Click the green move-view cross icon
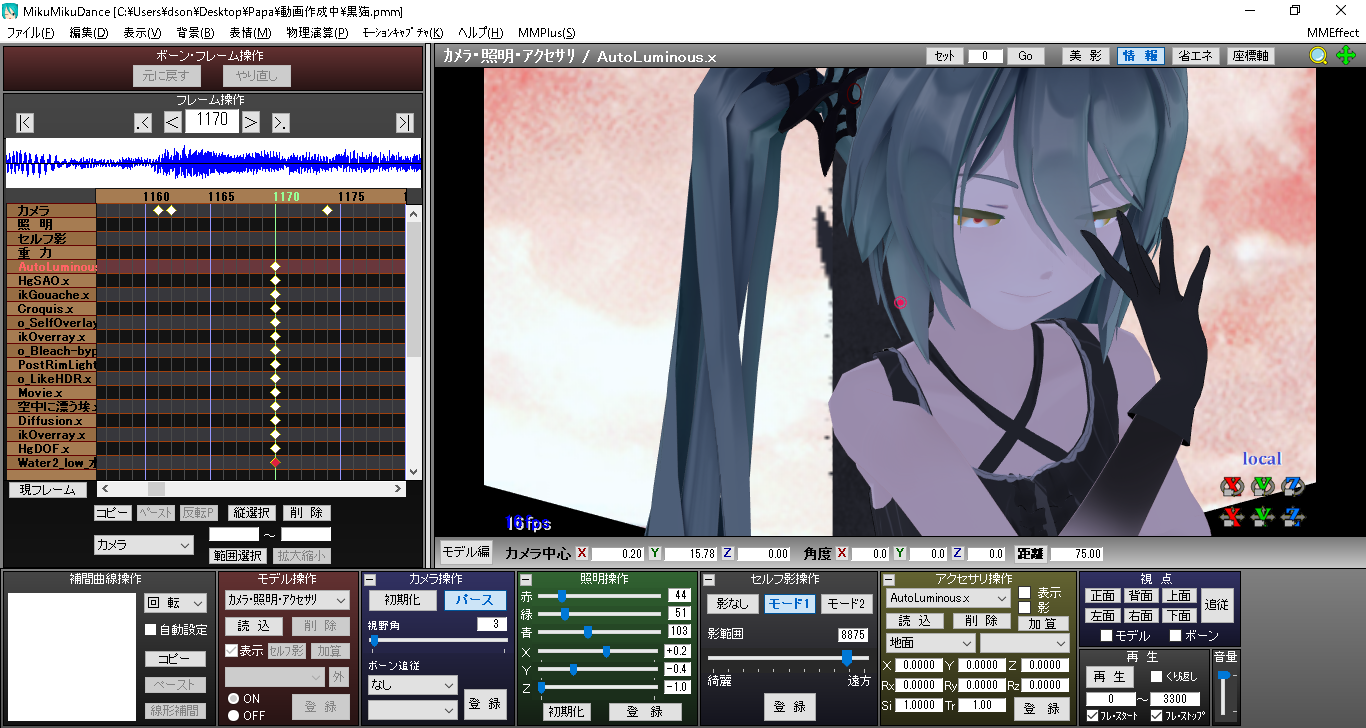The height and width of the screenshot is (728, 1366). pyautogui.click(x=1345, y=56)
